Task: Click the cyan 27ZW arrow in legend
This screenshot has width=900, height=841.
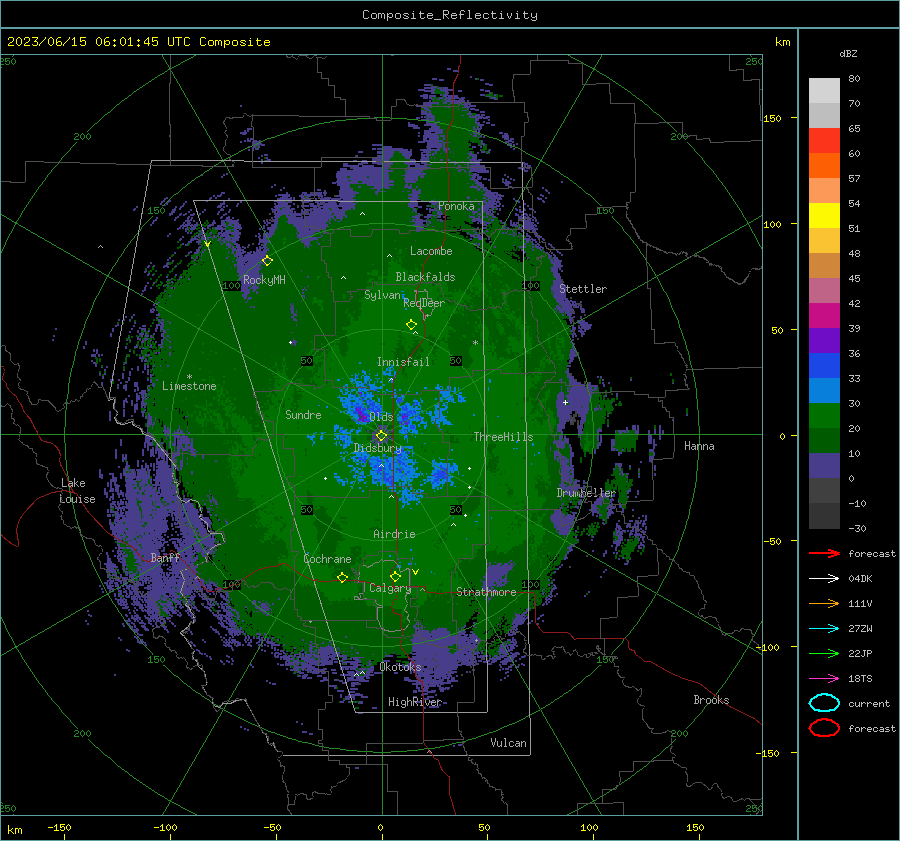Action: (x=824, y=629)
